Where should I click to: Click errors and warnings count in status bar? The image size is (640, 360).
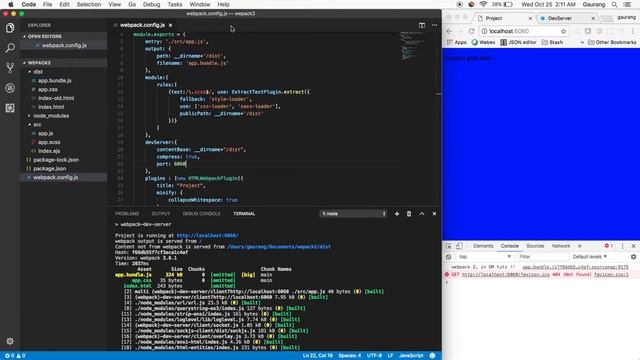[x=15, y=356]
